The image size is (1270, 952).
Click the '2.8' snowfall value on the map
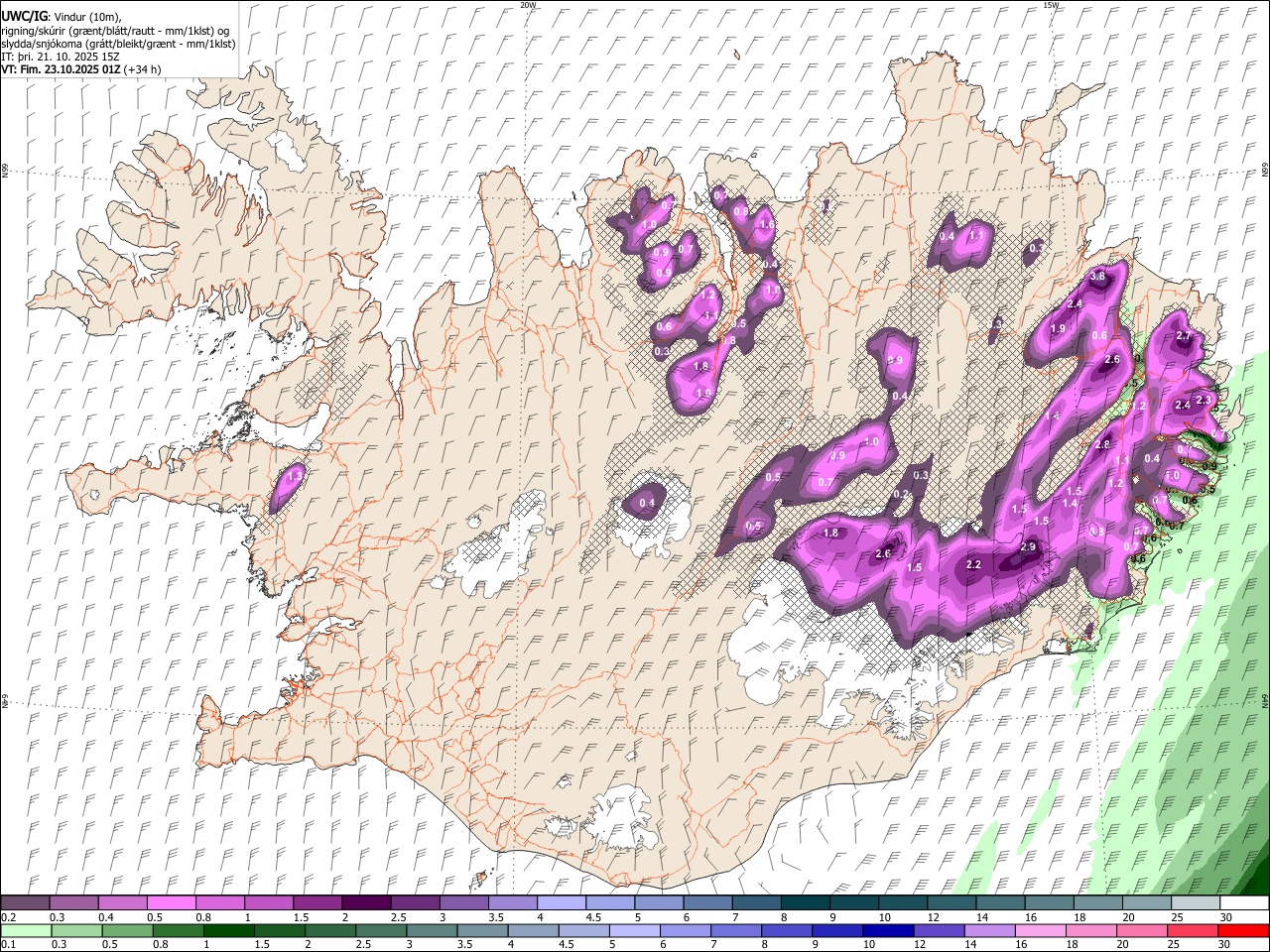(1102, 445)
